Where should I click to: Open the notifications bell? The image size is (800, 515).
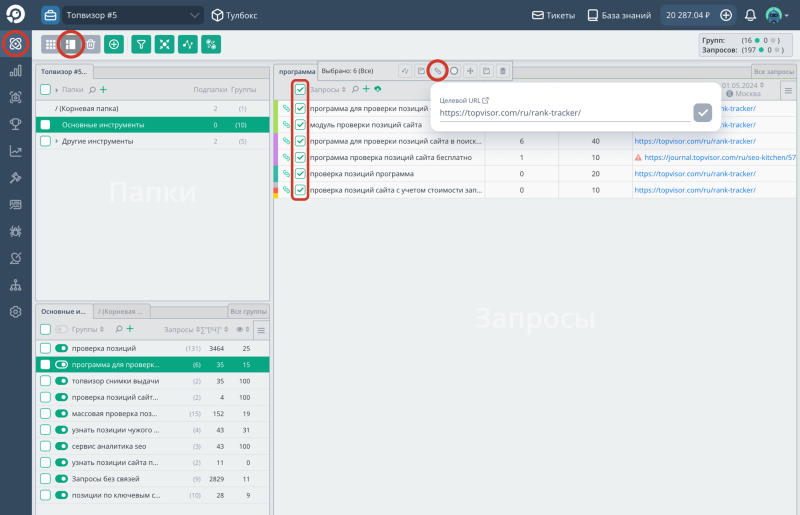pyautogui.click(x=750, y=15)
